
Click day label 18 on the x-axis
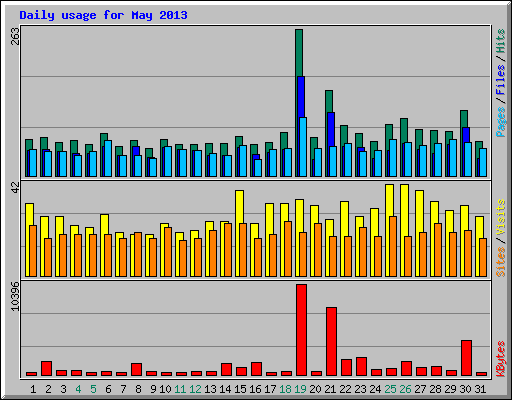[x=285, y=389]
